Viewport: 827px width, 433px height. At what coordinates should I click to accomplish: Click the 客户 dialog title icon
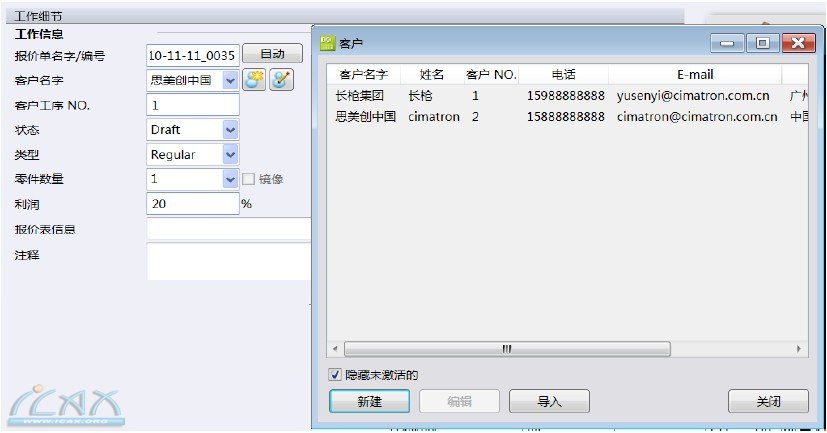[x=328, y=43]
